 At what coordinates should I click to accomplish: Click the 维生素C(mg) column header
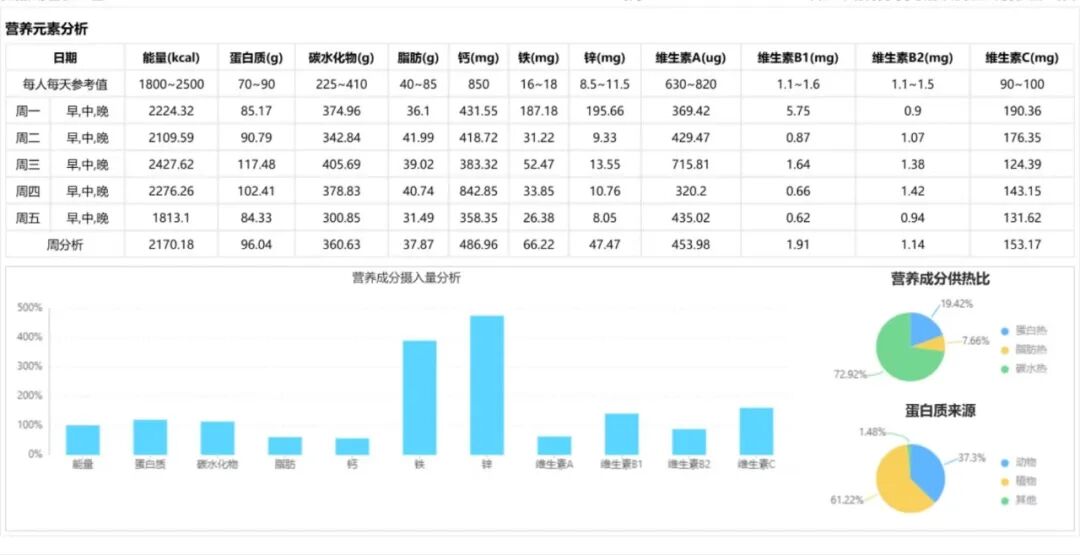pyautogui.click(x=1021, y=58)
